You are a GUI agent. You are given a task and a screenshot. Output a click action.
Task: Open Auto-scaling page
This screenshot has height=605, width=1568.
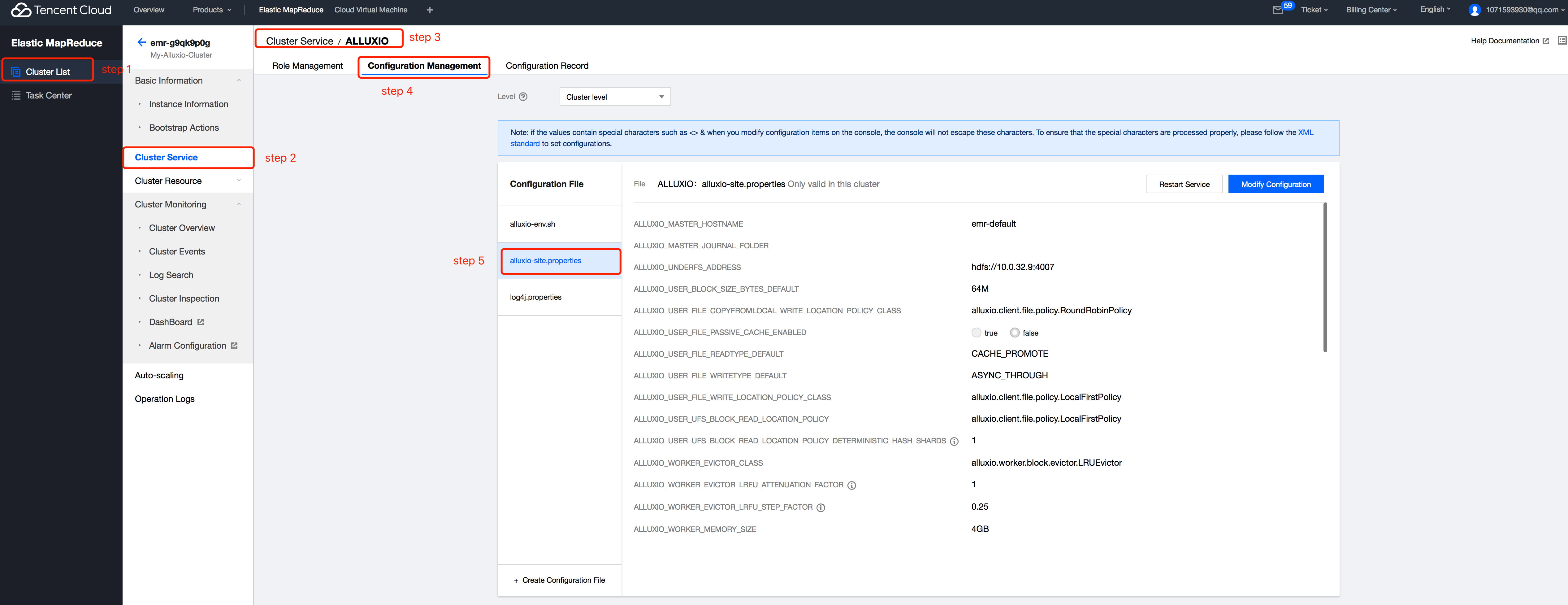point(159,376)
